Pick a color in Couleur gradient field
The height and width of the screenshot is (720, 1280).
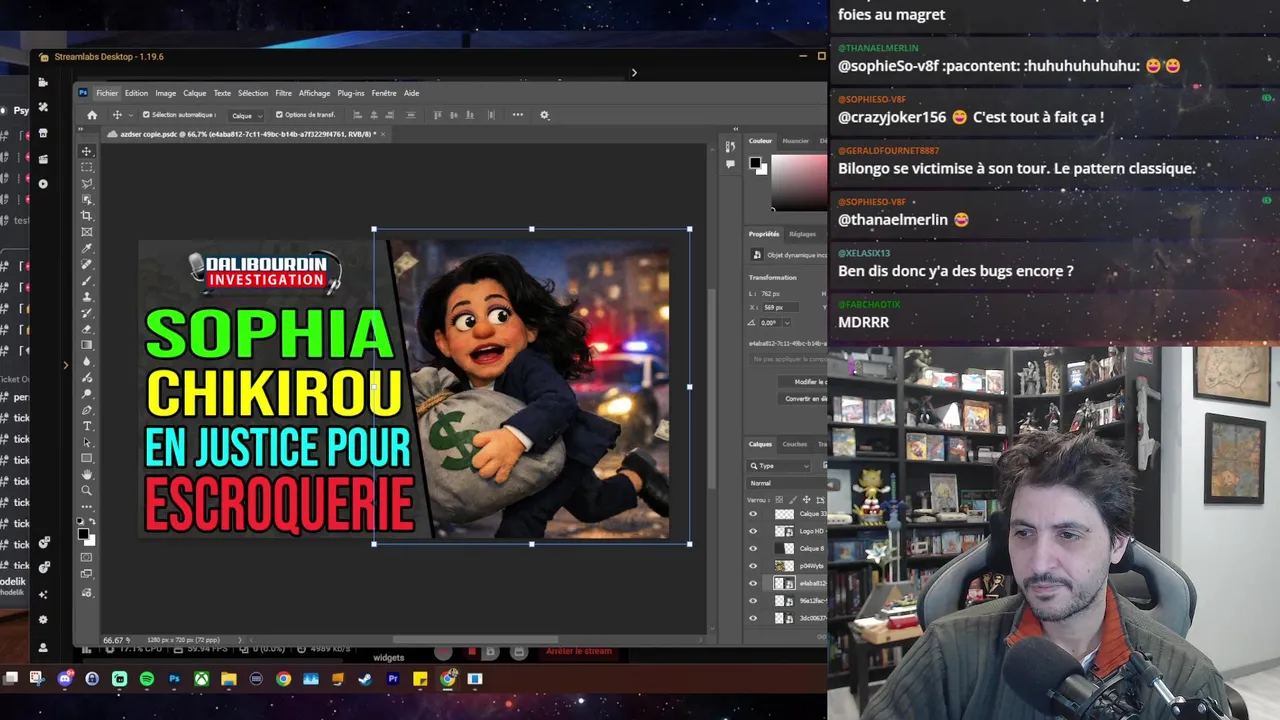800,182
